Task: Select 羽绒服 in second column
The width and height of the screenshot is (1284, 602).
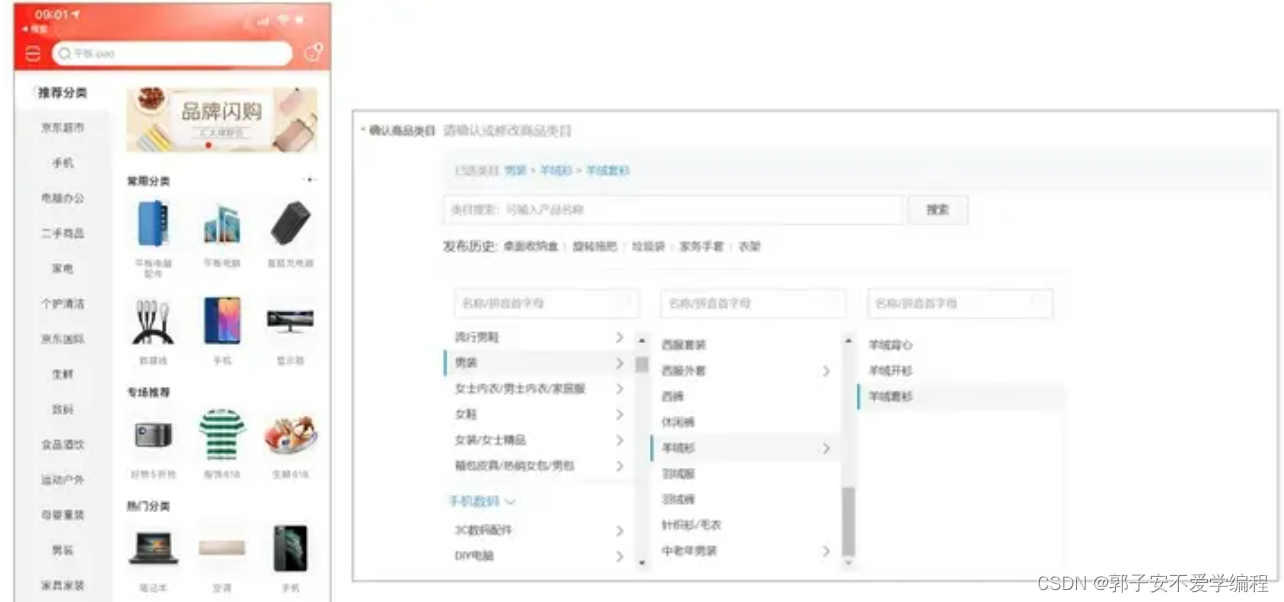Action: click(x=678, y=473)
